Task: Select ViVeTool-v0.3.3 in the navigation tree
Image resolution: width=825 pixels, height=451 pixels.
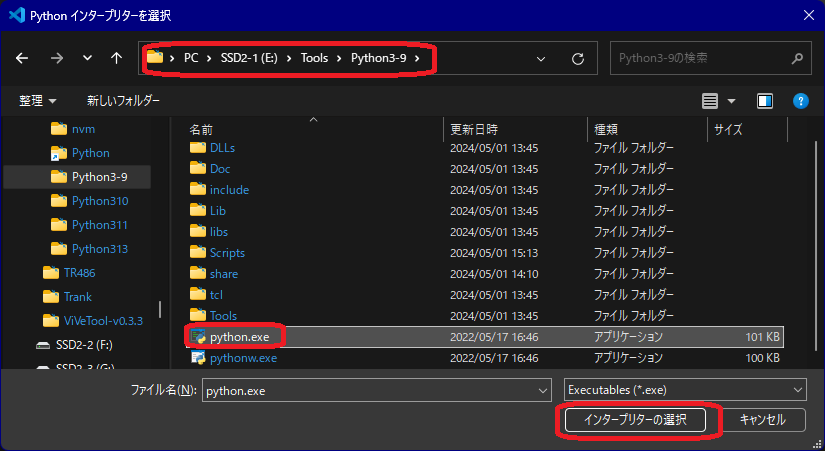Action: coord(93,320)
